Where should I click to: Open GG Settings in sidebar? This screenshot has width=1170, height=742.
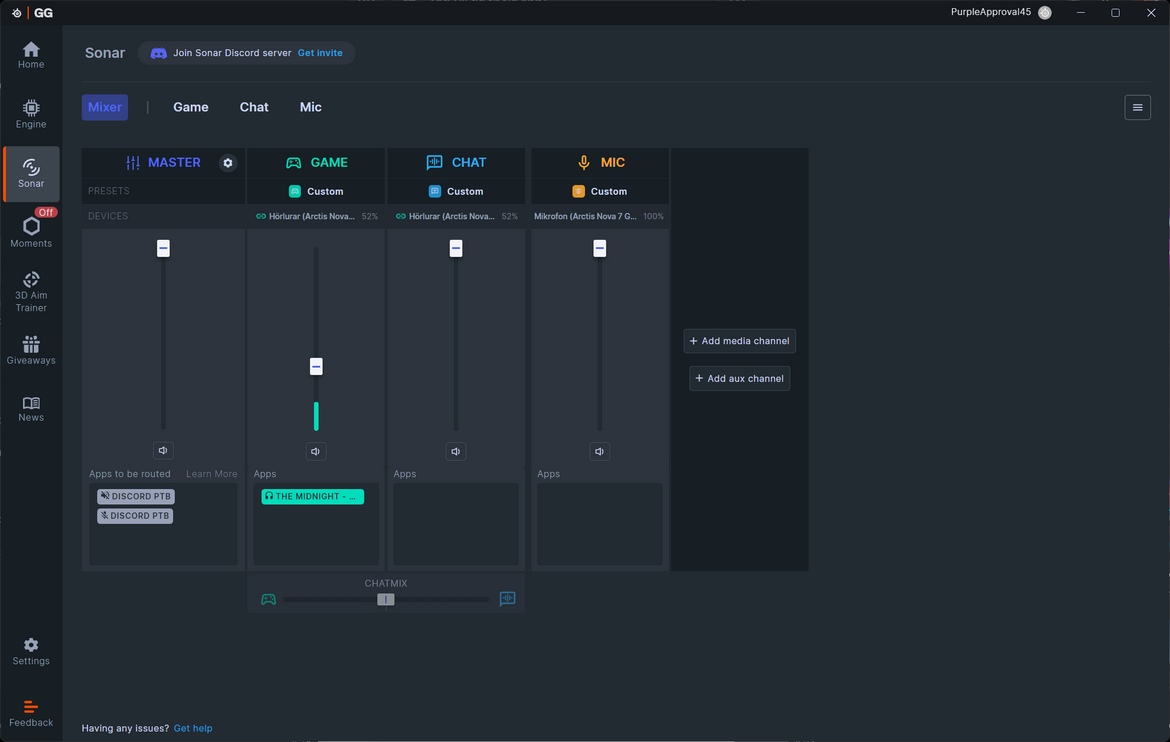[x=31, y=651]
